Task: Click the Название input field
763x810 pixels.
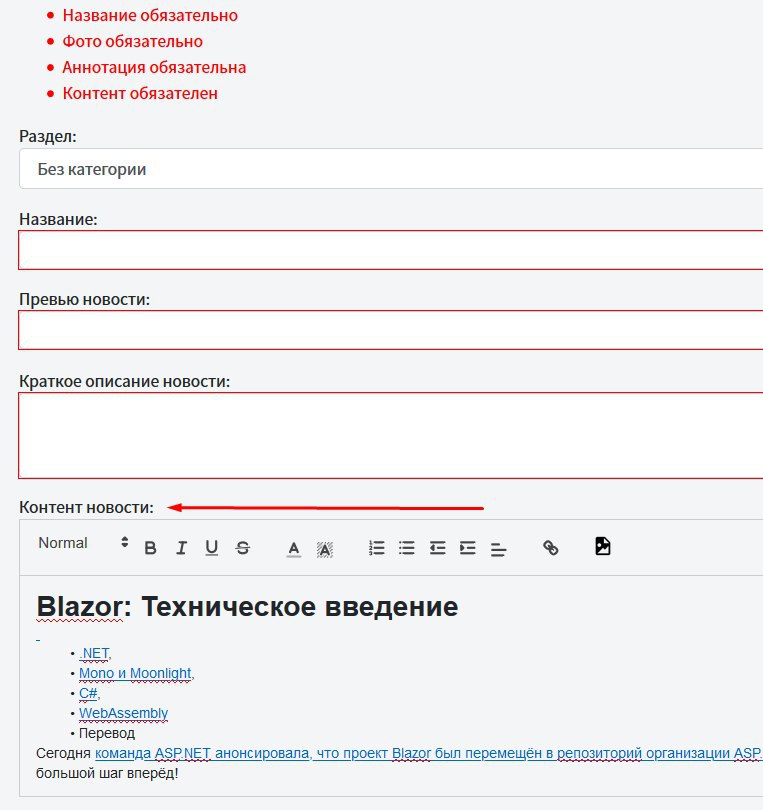Action: (x=391, y=250)
